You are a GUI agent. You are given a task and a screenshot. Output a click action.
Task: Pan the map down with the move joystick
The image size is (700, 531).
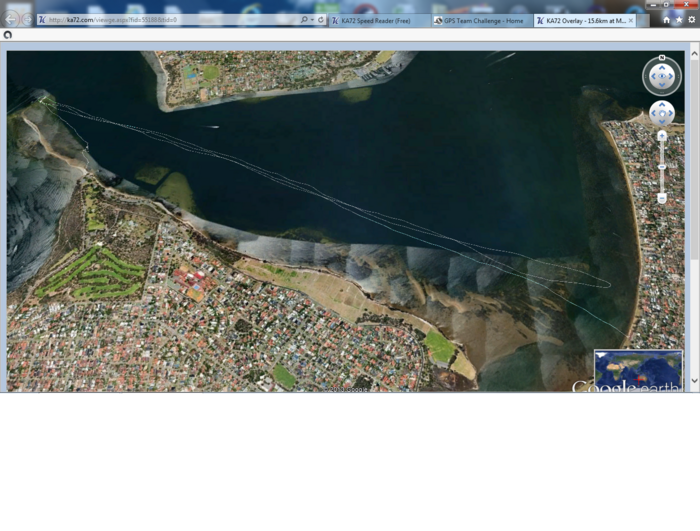coord(662,121)
